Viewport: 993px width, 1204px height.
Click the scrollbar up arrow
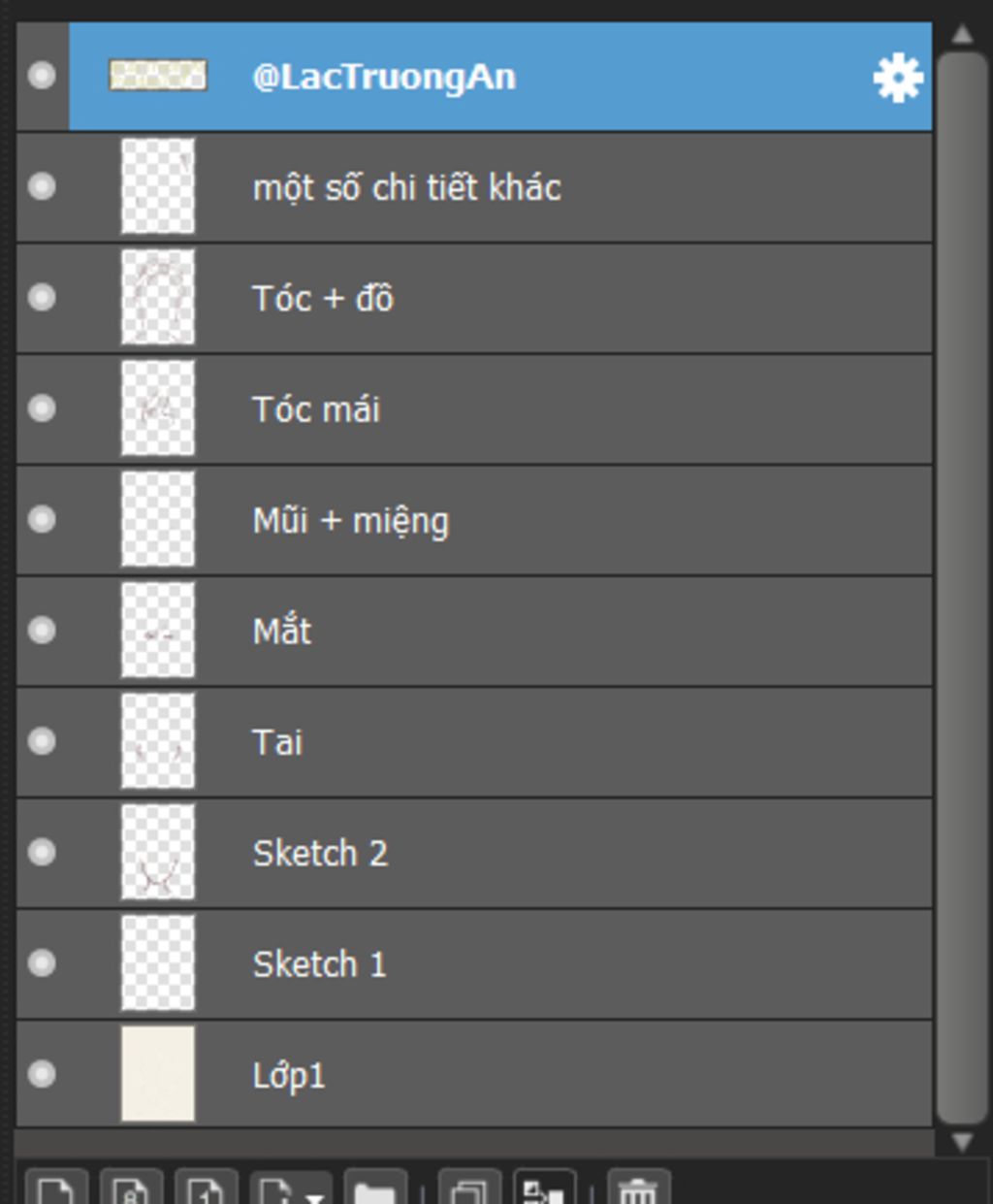(962, 35)
